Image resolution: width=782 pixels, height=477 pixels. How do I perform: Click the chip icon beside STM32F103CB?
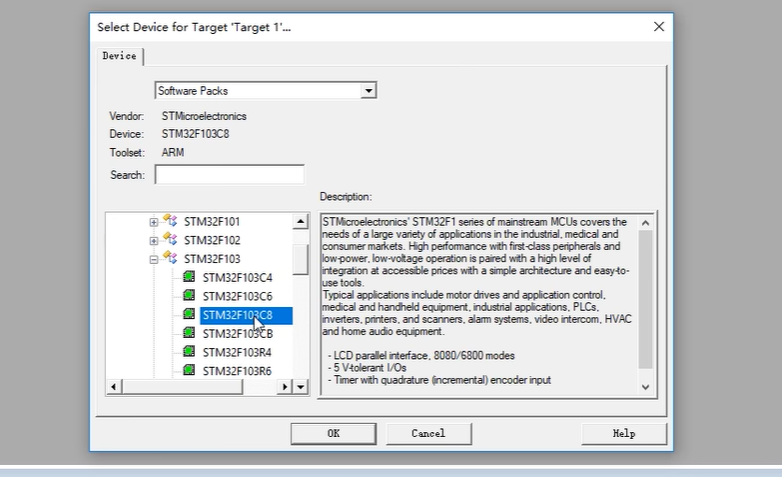point(189,333)
